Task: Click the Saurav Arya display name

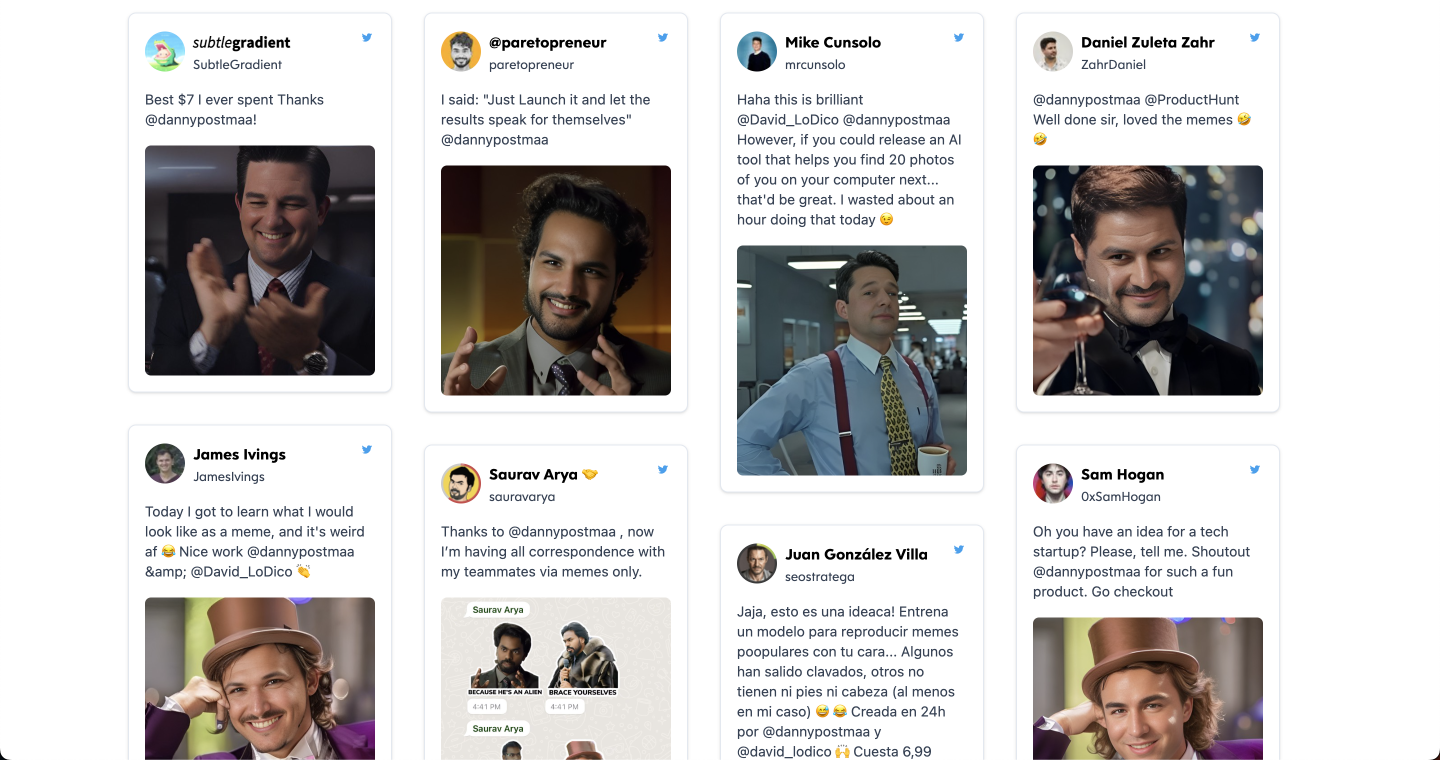Action: [533, 475]
